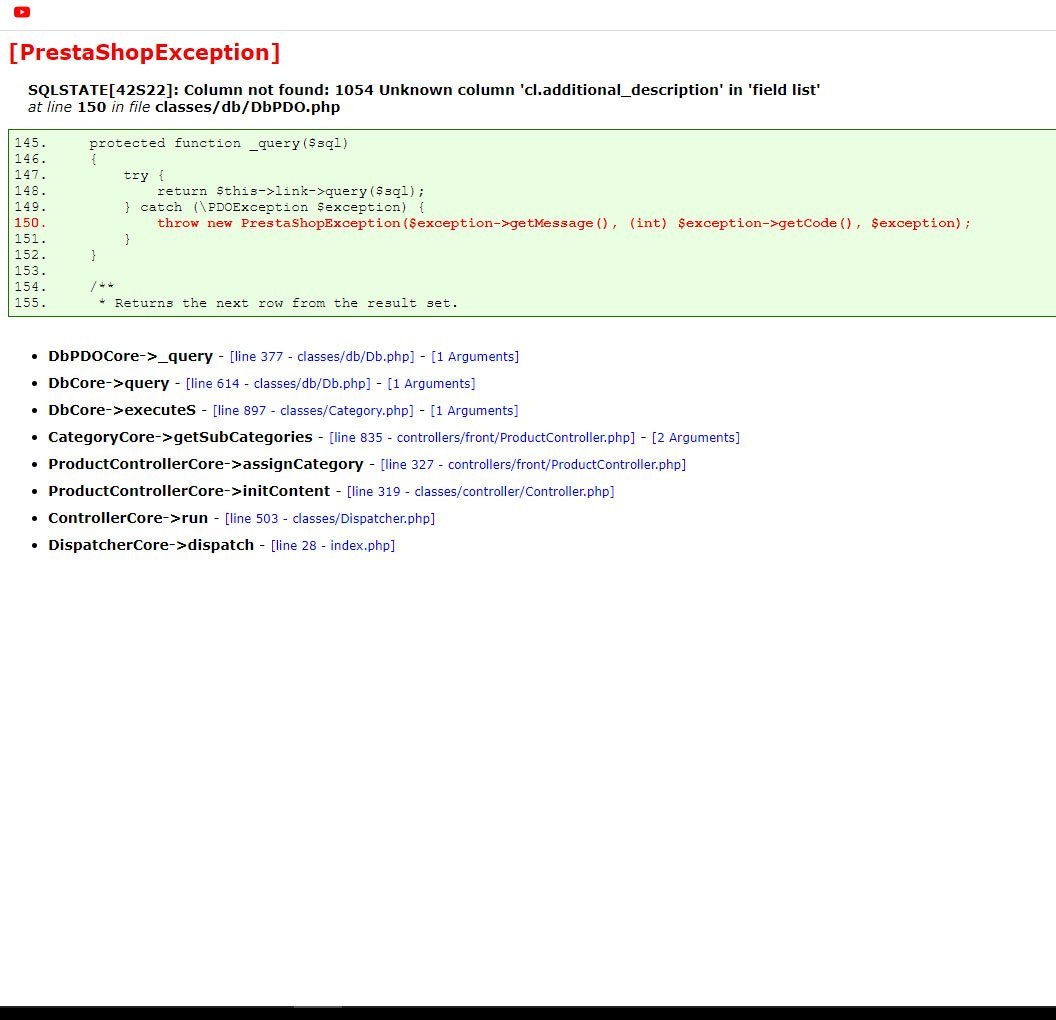
Task: Click CategoryCore->getSubCategories trace entry
Action: click(x=180, y=436)
